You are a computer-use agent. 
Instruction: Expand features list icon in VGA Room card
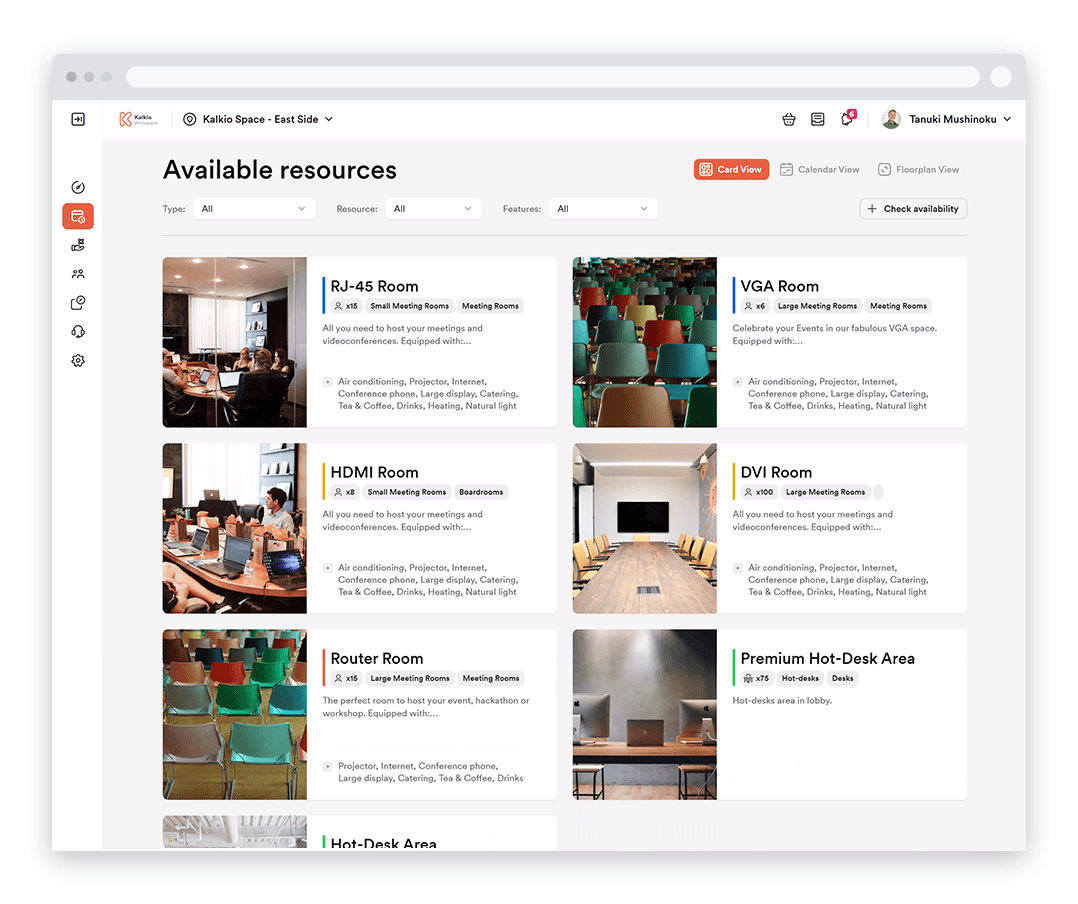click(x=738, y=382)
